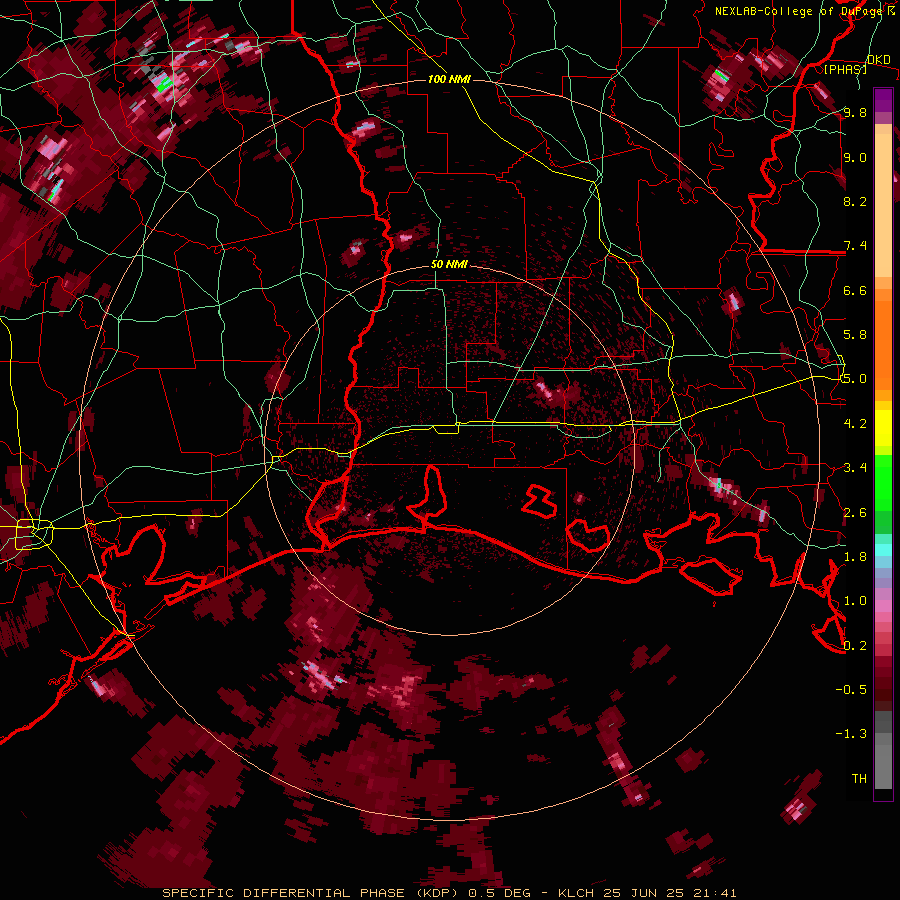Click the 3.4 scale value

[855, 468]
